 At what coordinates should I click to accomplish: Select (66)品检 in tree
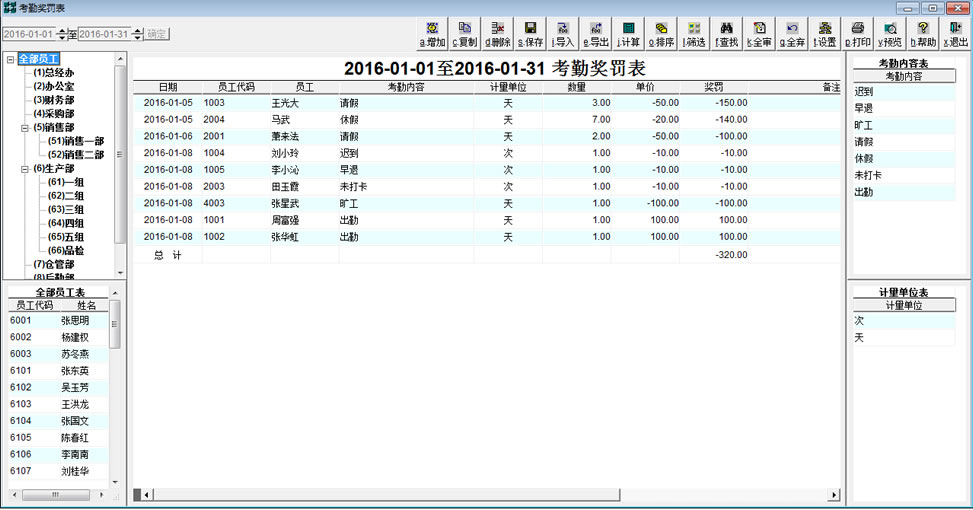(x=66, y=251)
